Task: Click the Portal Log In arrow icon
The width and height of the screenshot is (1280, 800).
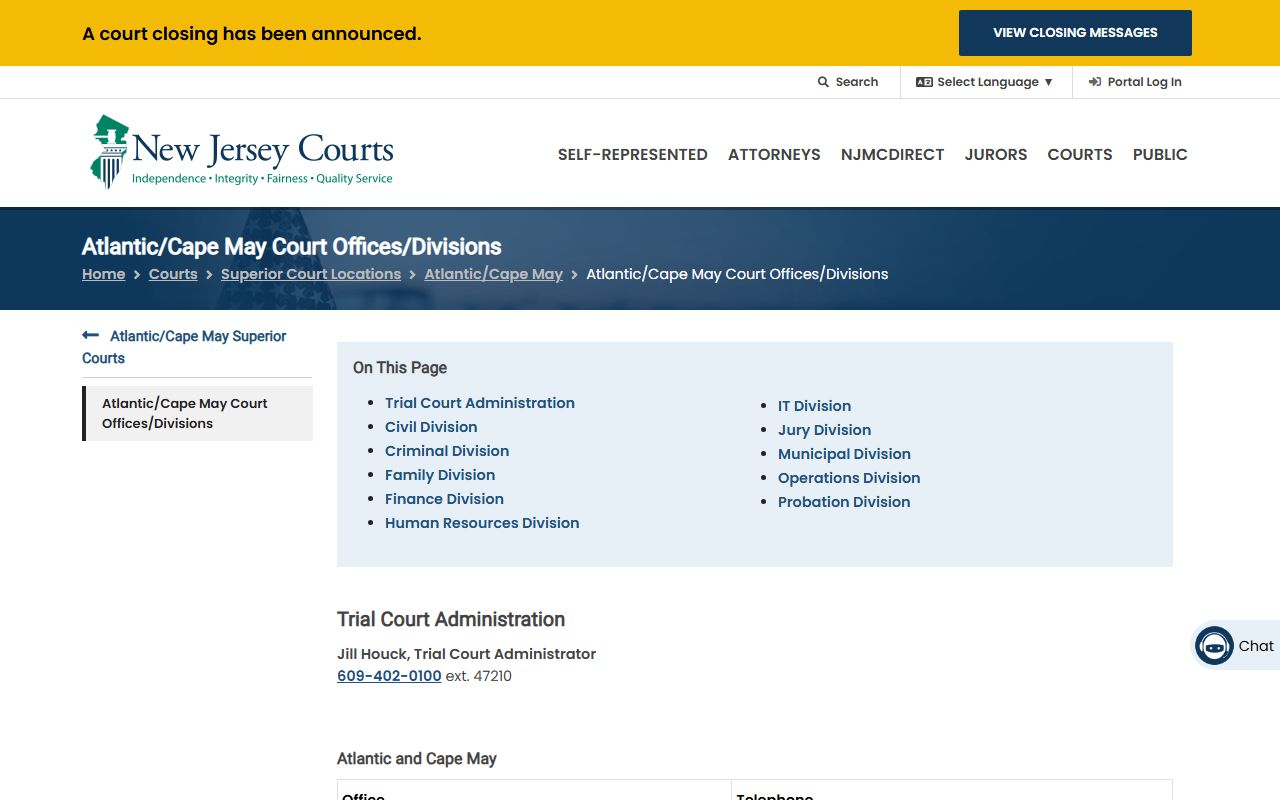Action: [1095, 82]
